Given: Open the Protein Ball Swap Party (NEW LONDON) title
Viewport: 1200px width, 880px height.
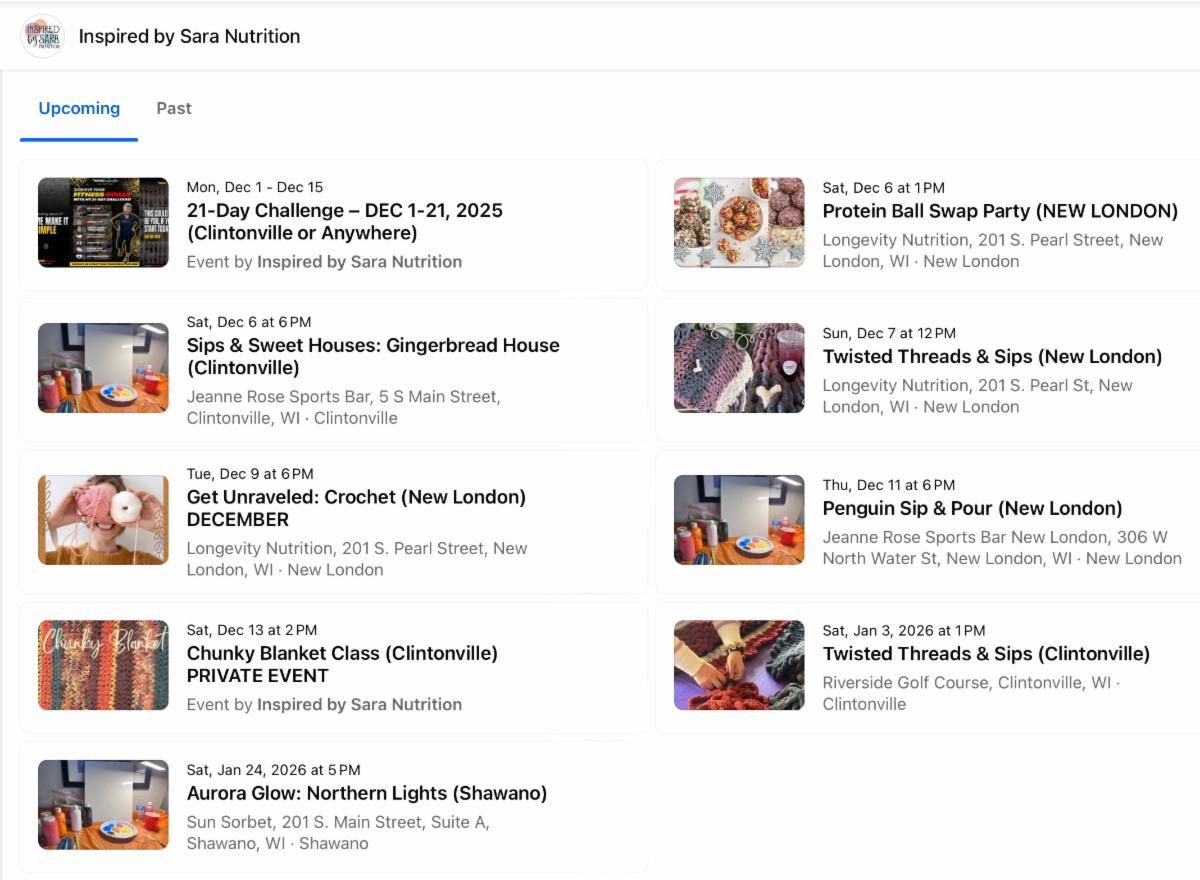Looking at the screenshot, I should (x=1000, y=211).
